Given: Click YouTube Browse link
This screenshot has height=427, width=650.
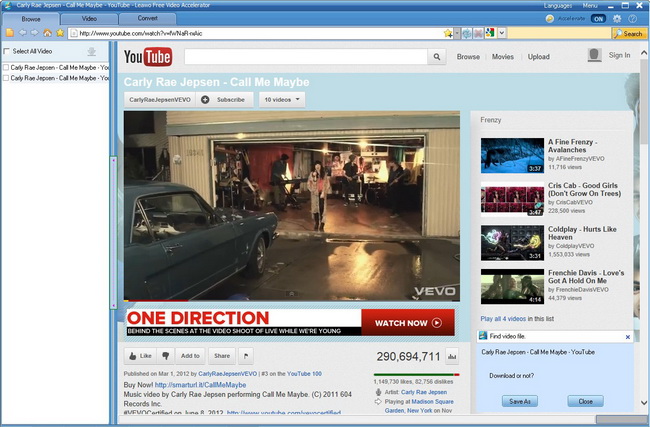Looking at the screenshot, I should tap(468, 57).
